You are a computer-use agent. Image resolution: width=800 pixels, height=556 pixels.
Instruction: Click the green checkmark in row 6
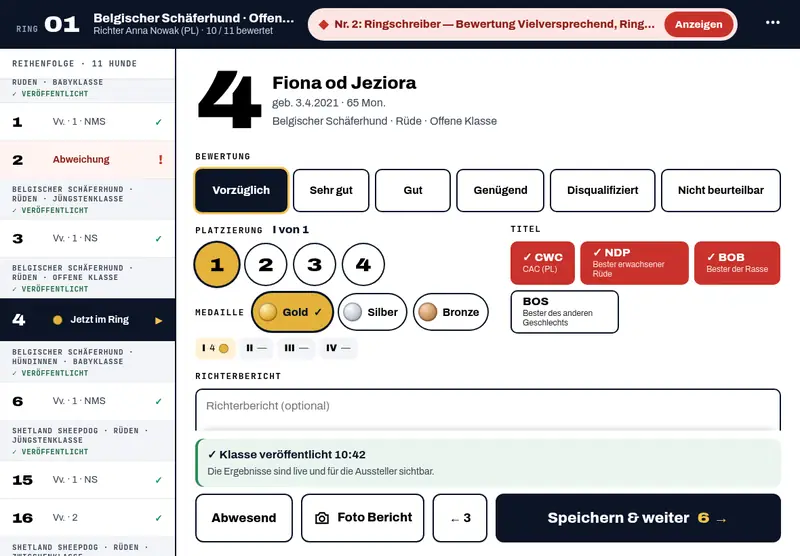pos(159,401)
